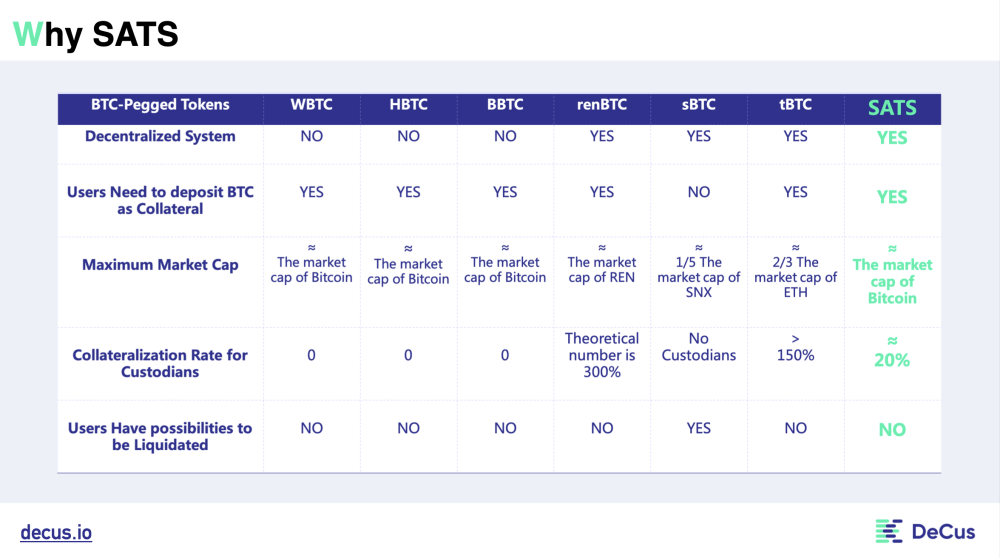The image size is (1000, 558).
Task: Select the HBTC column header
Action: pyautogui.click(x=408, y=105)
